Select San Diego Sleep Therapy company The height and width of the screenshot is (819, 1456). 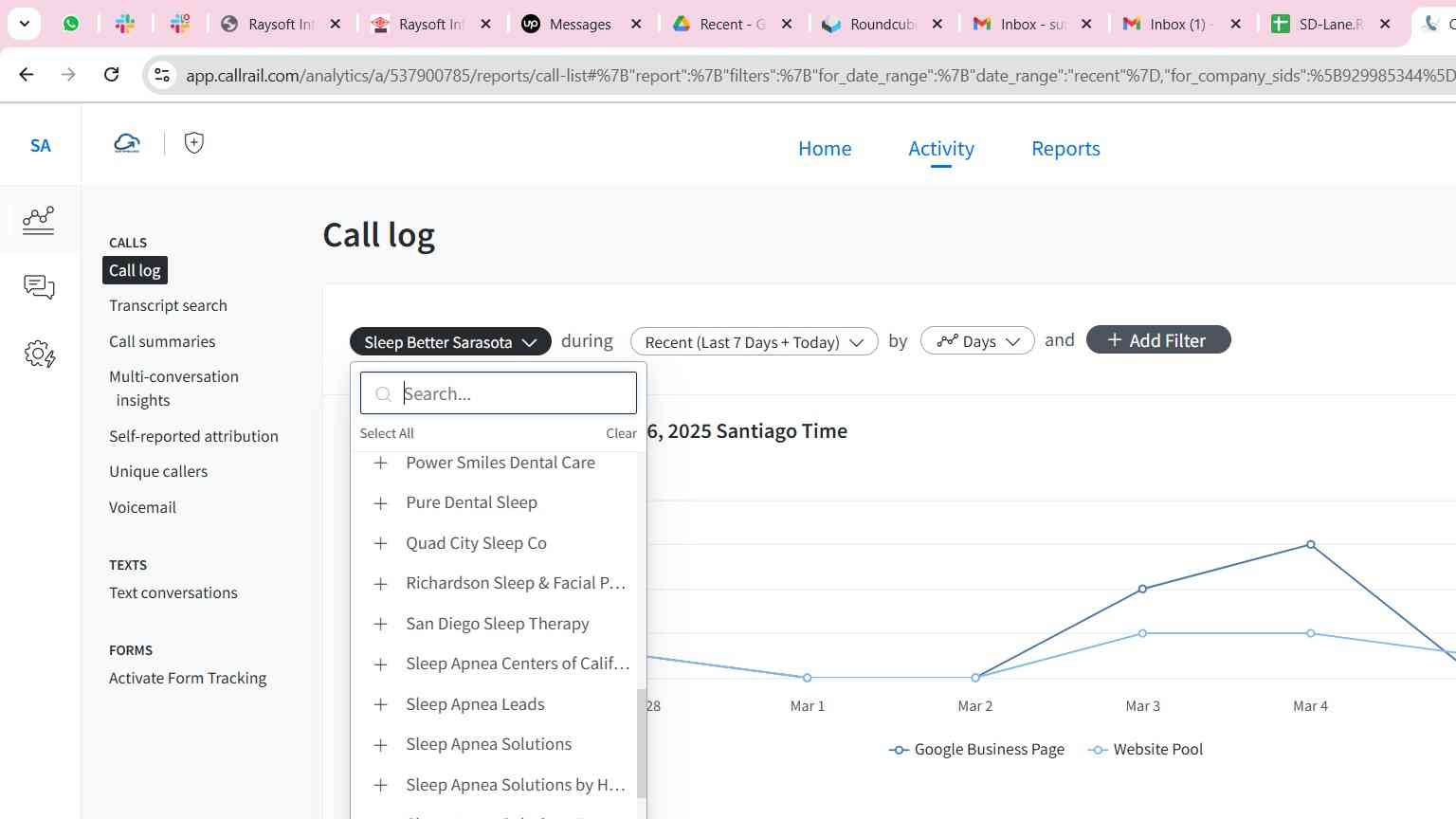click(x=498, y=624)
